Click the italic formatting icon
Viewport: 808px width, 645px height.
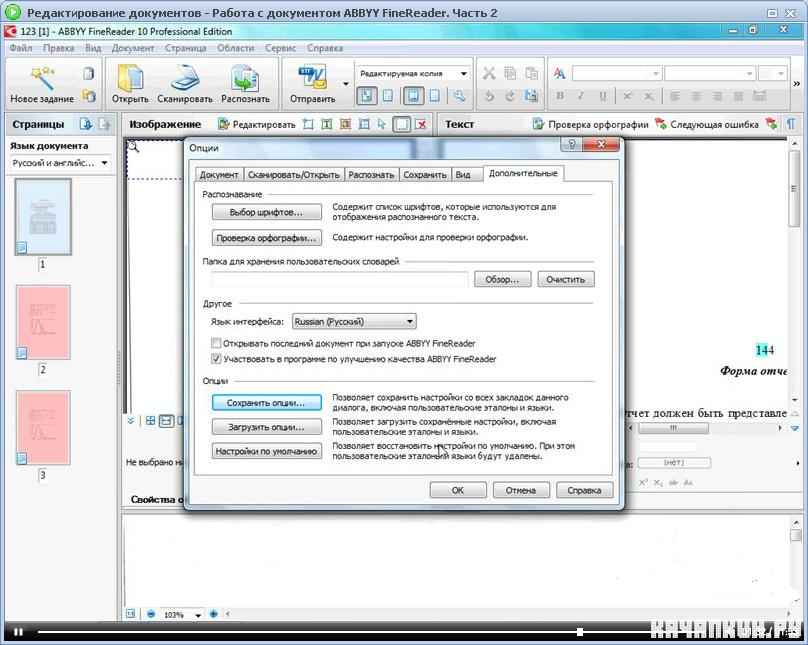coord(581,96)
